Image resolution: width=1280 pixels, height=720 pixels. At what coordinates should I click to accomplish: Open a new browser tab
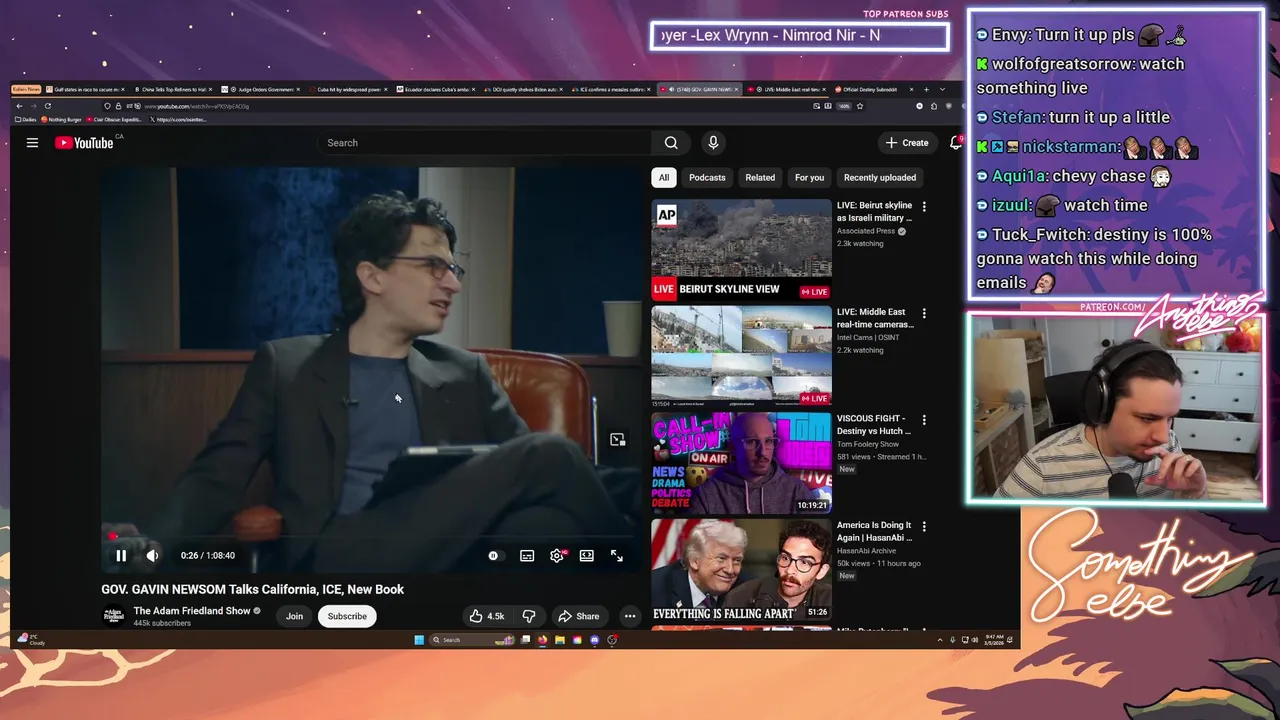point(926,89)
